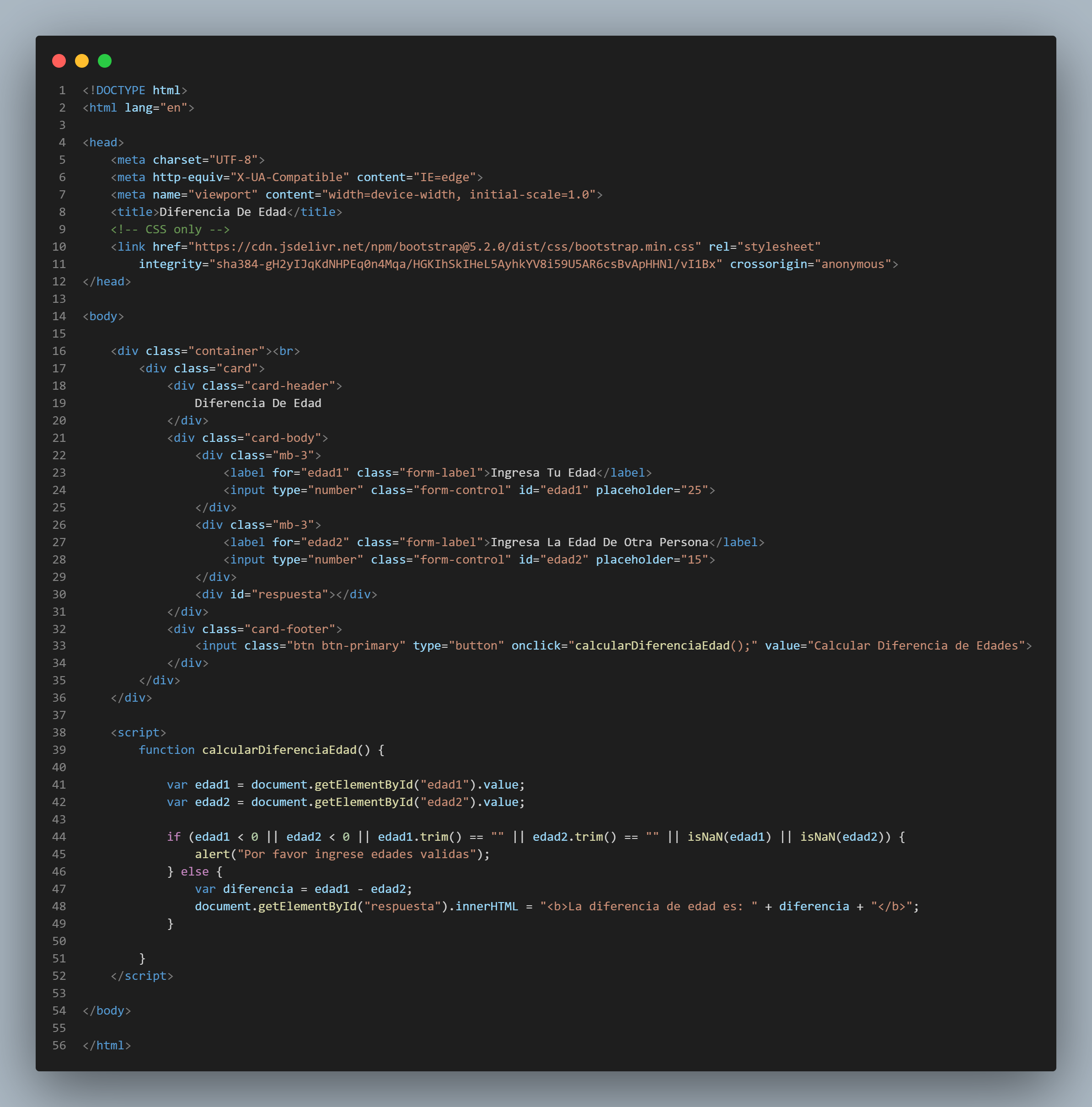1092x1107 pixels.
Task: Click the 'width=device-width, initial-scale=1.0' value
Action: [x=459, y=195]
